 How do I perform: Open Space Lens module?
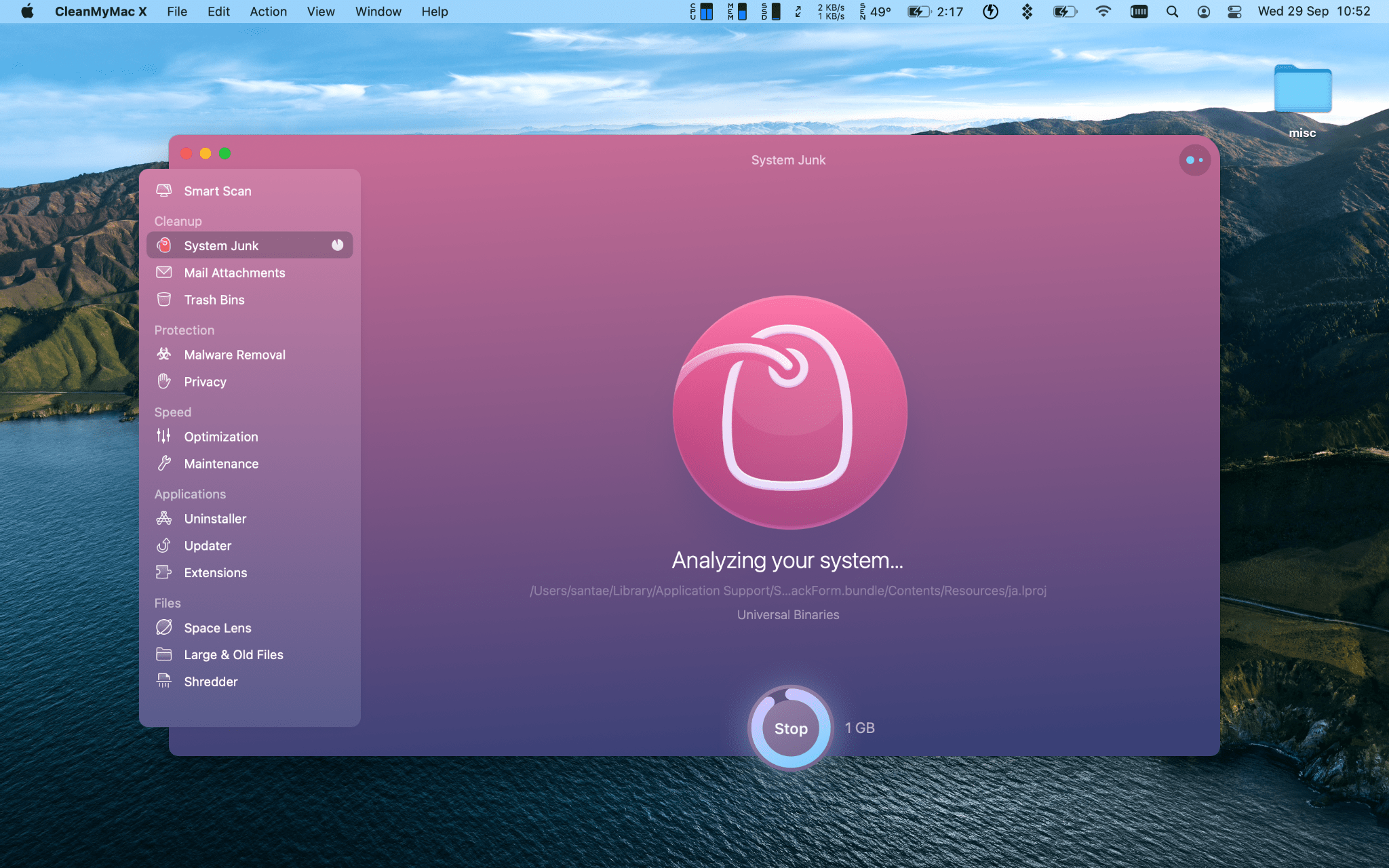point(250,627)
